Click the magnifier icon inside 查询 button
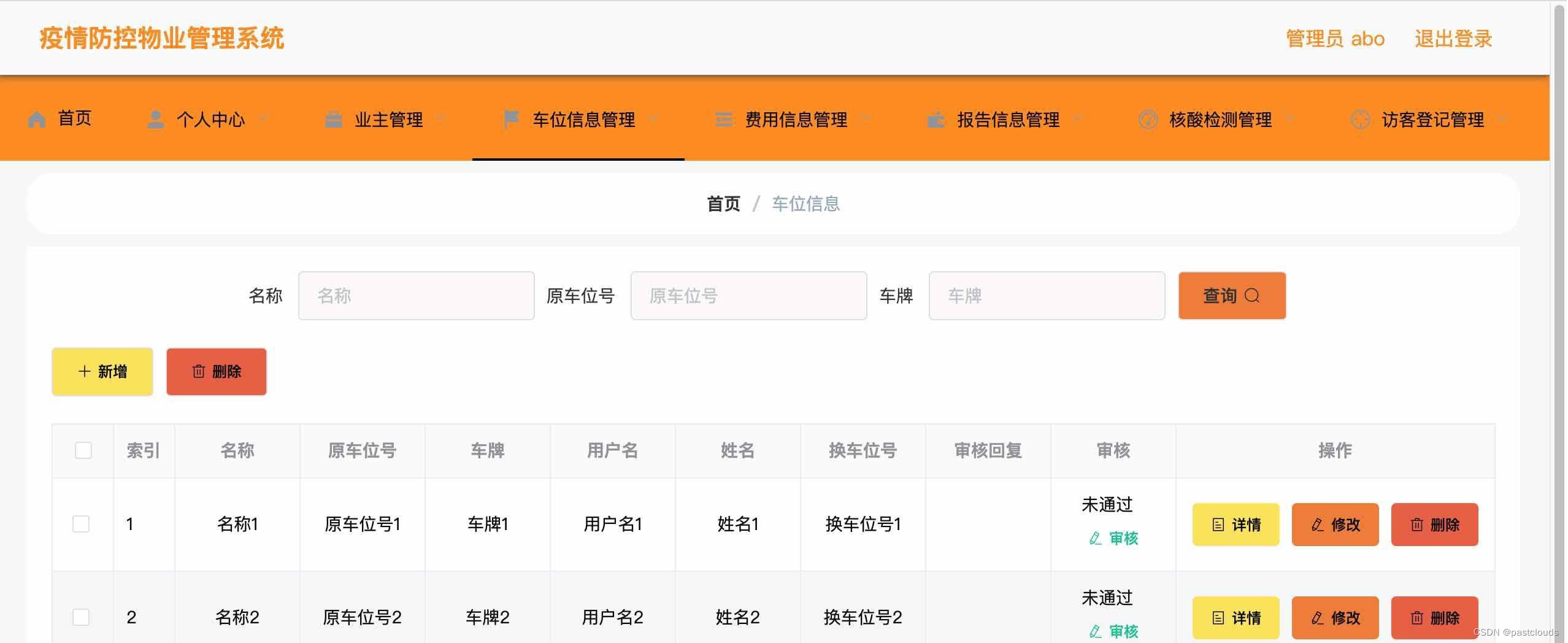 (x=1253, y=296)
